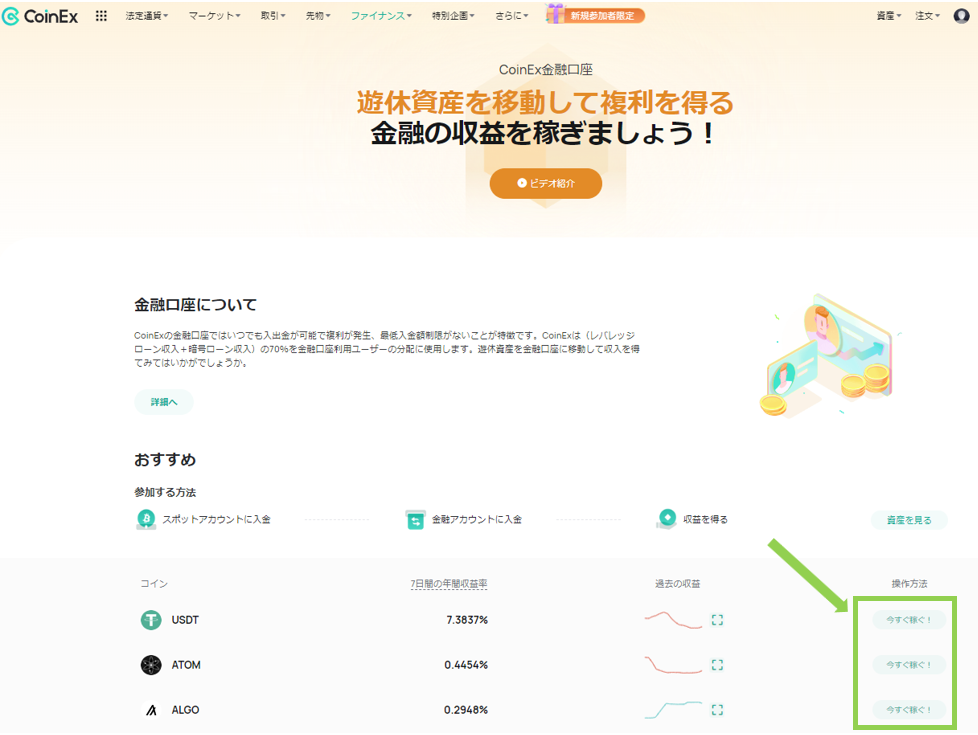Click 今すぐ稼ぐ for ALGO
978x735 pixels.
pos(909,709)
